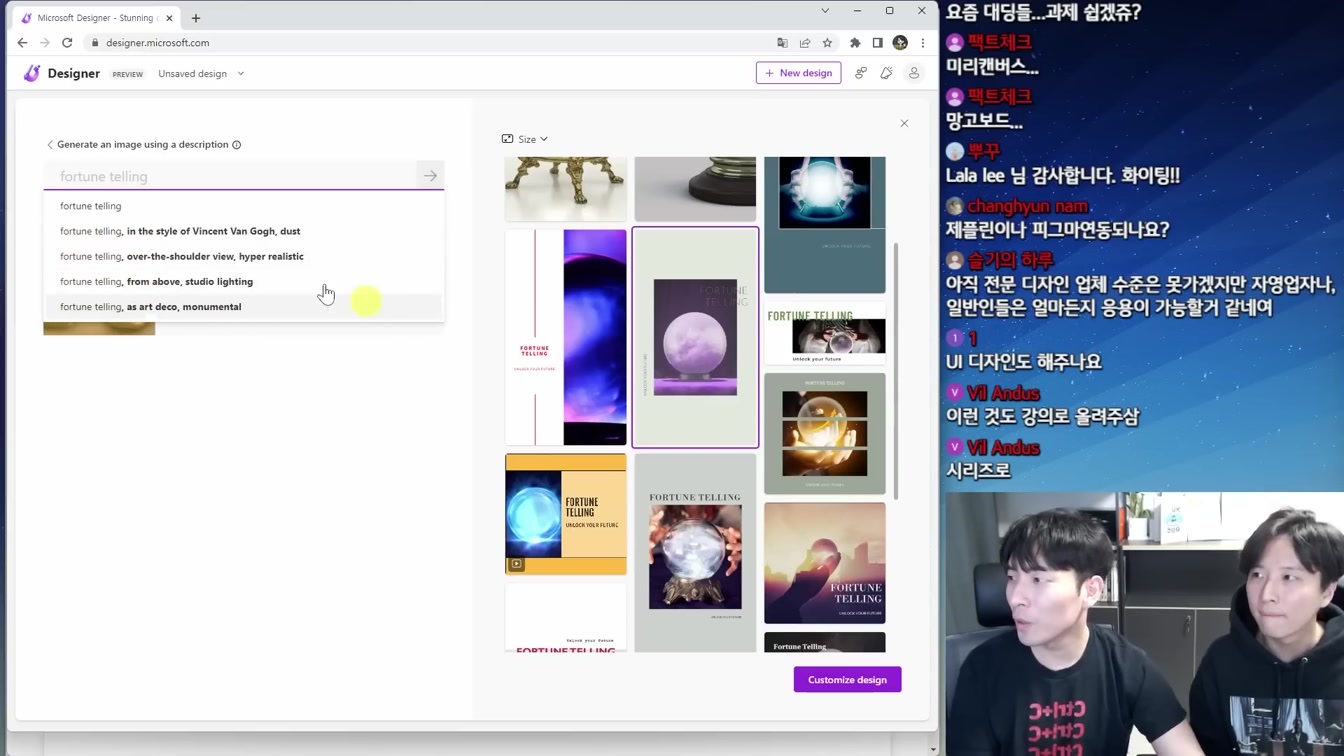The height and width of the screenshot is (756, 1344).
Task: Click the New design button
Action: 798,73
